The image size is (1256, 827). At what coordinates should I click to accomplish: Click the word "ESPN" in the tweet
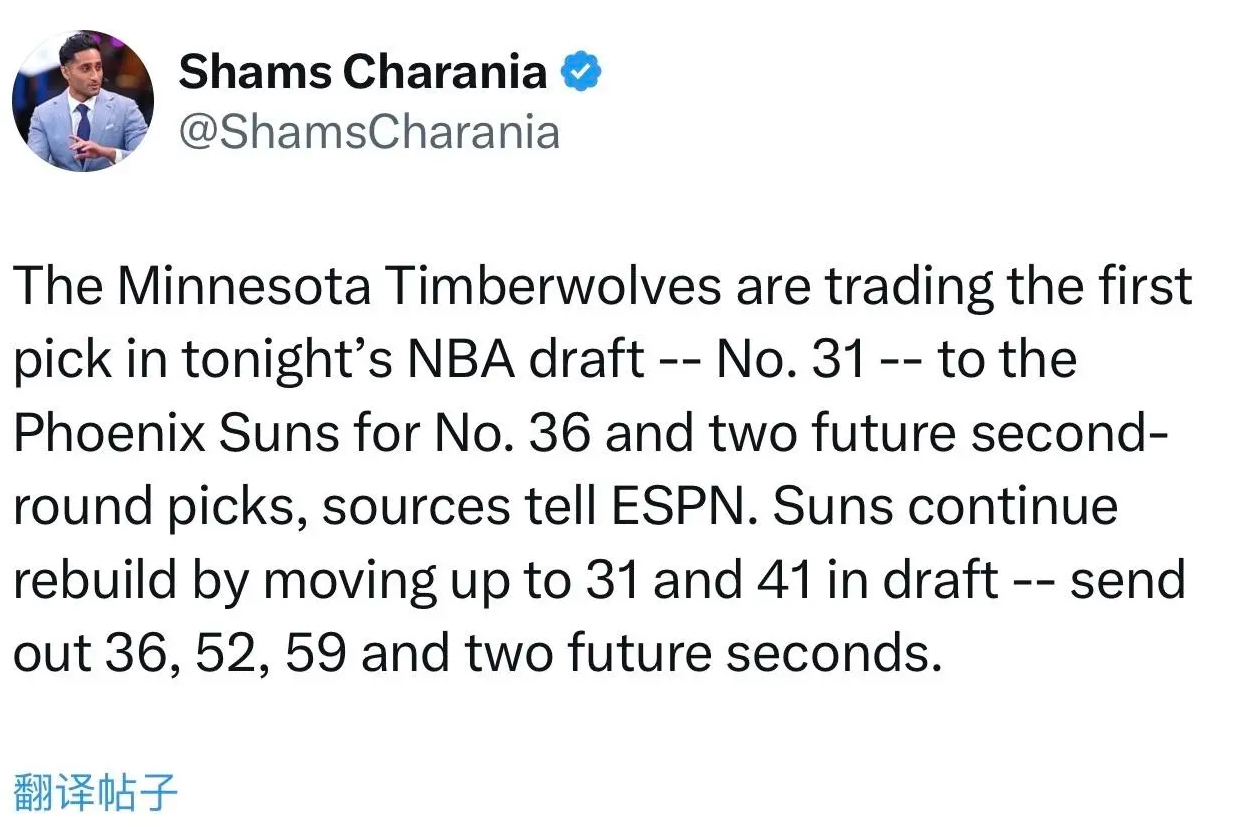click(x=692, y=506)
